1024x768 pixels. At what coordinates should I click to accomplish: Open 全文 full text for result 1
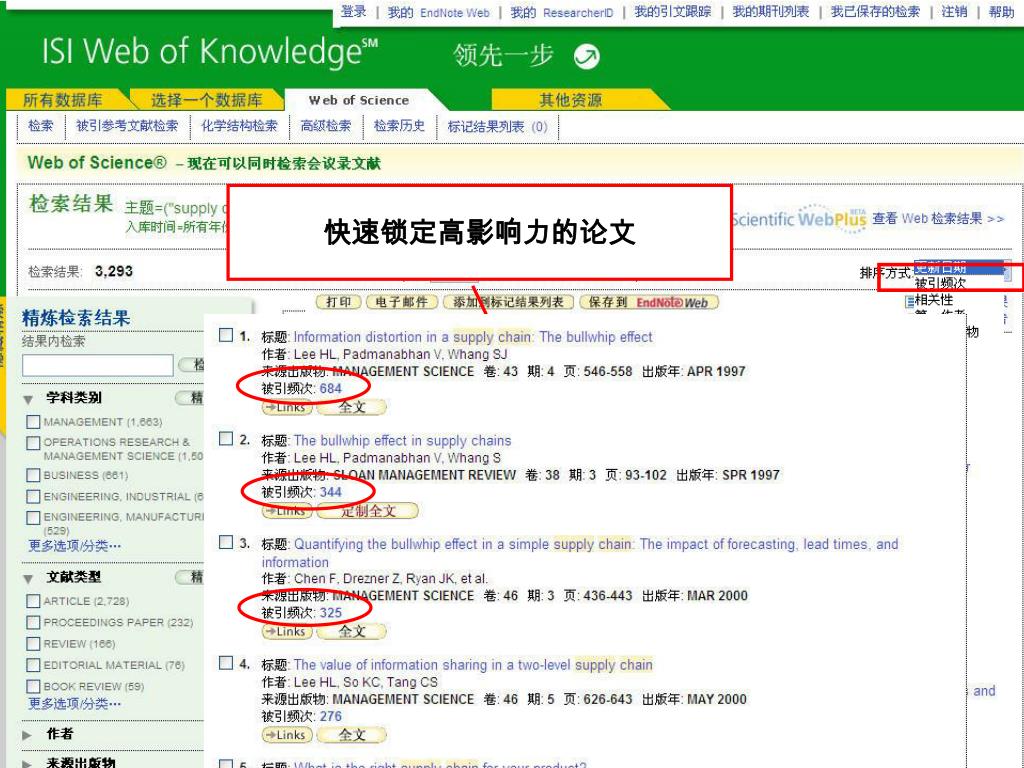pyautogui.click(x=352, y=408)
